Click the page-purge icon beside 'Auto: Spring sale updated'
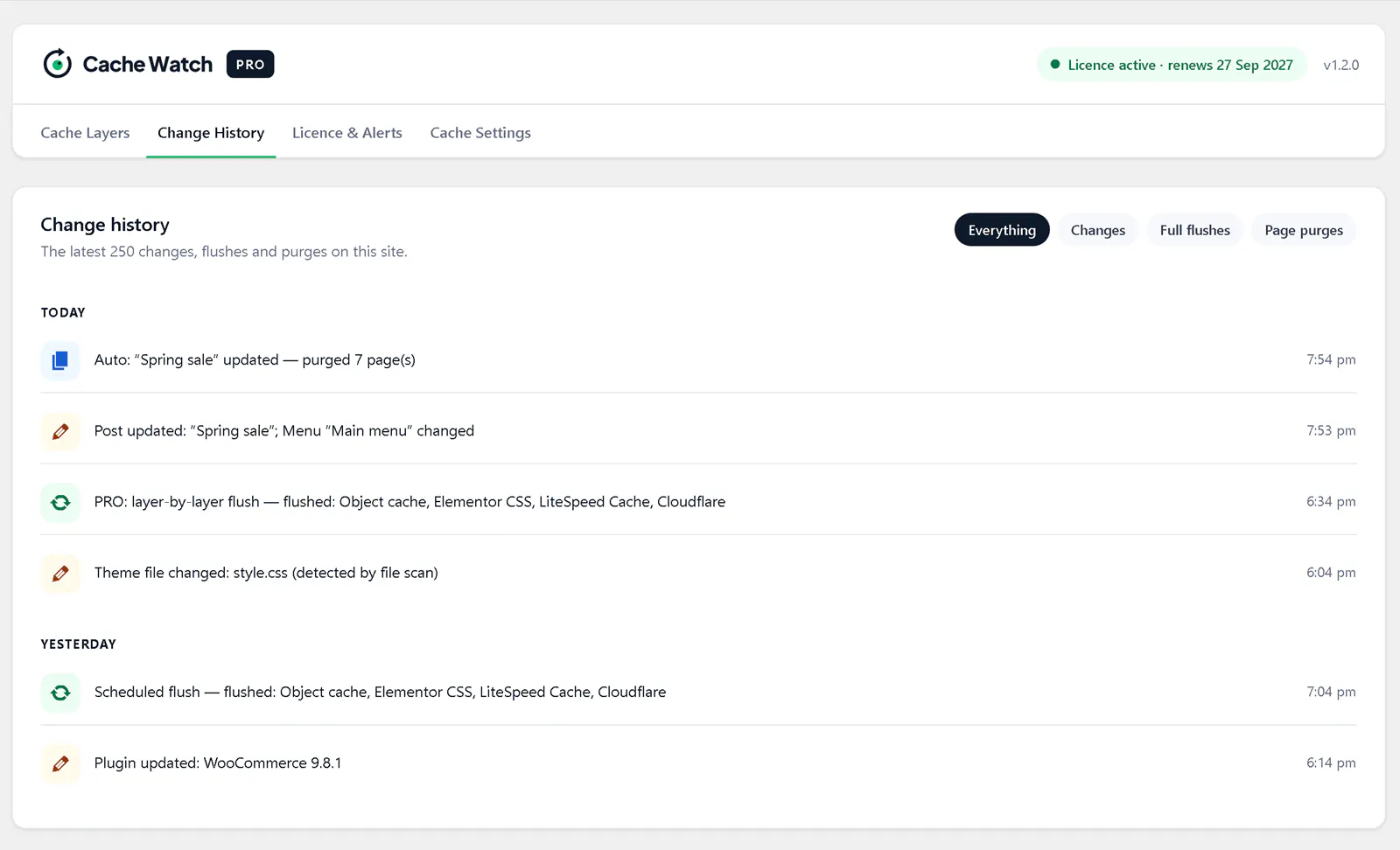The image size is (1400, 850). 60,360
